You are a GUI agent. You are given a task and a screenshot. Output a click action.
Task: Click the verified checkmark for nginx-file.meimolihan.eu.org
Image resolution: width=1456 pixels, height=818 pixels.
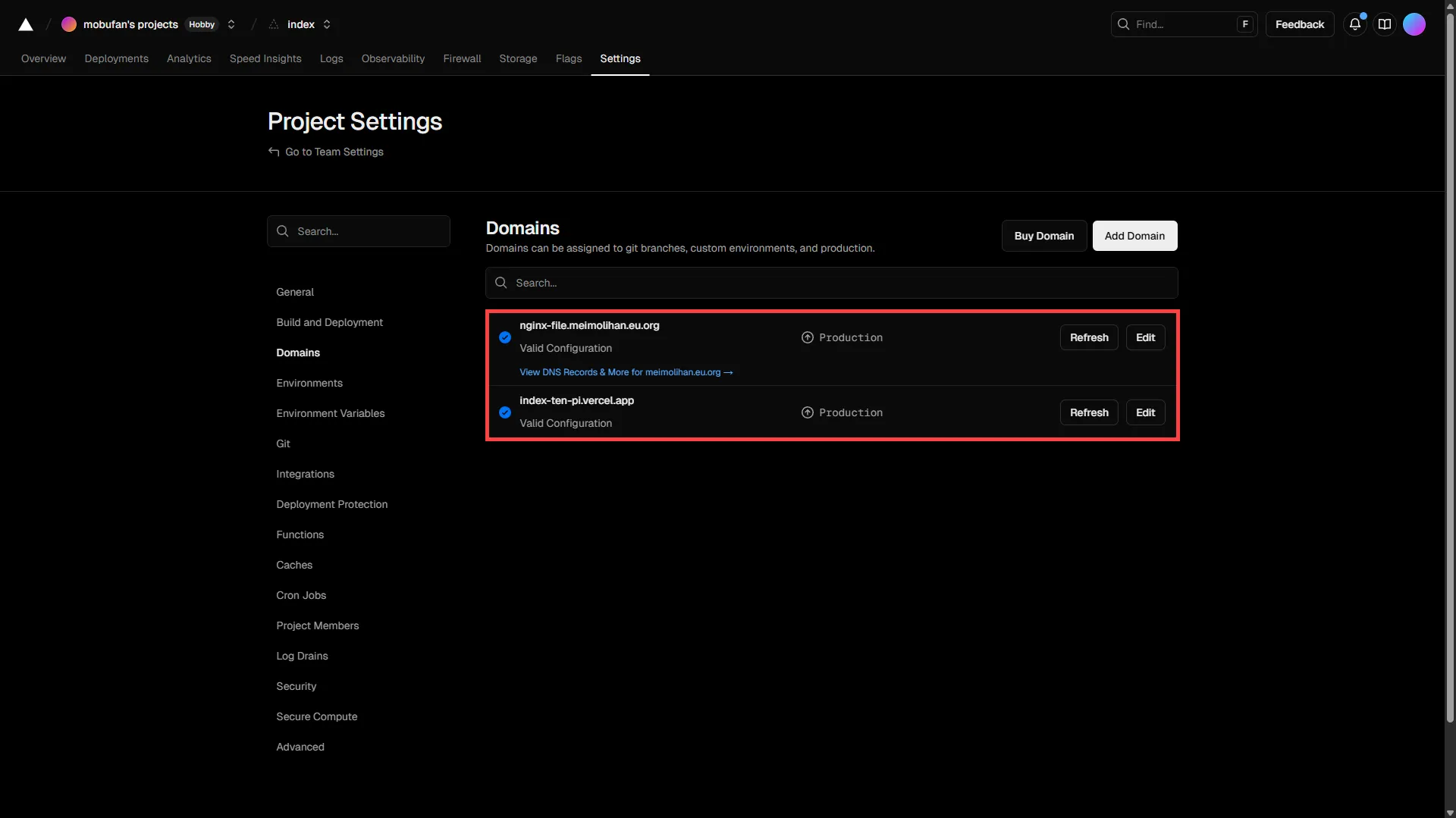pyautogui.click(x=505, y=337)
